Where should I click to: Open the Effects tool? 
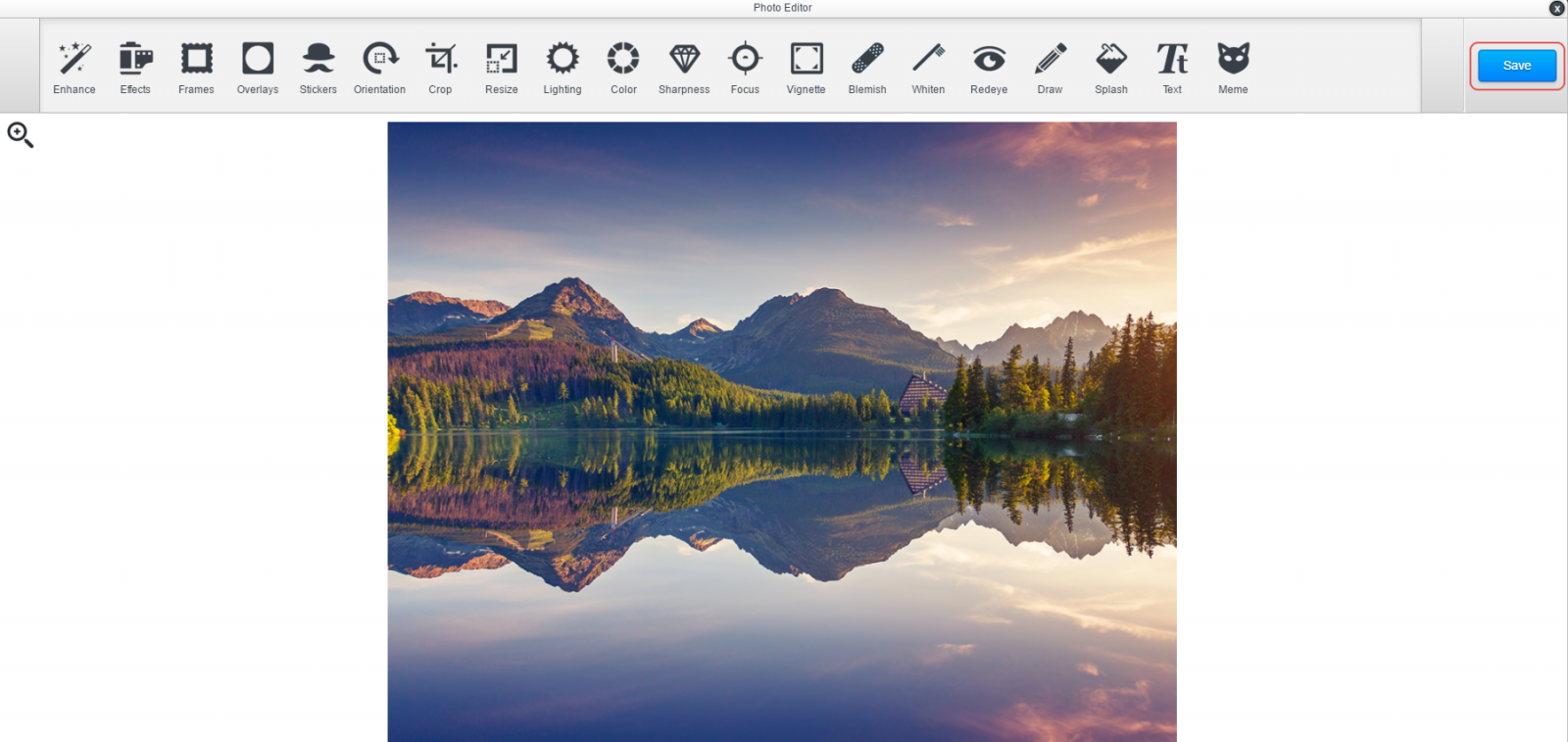[135, 67]
